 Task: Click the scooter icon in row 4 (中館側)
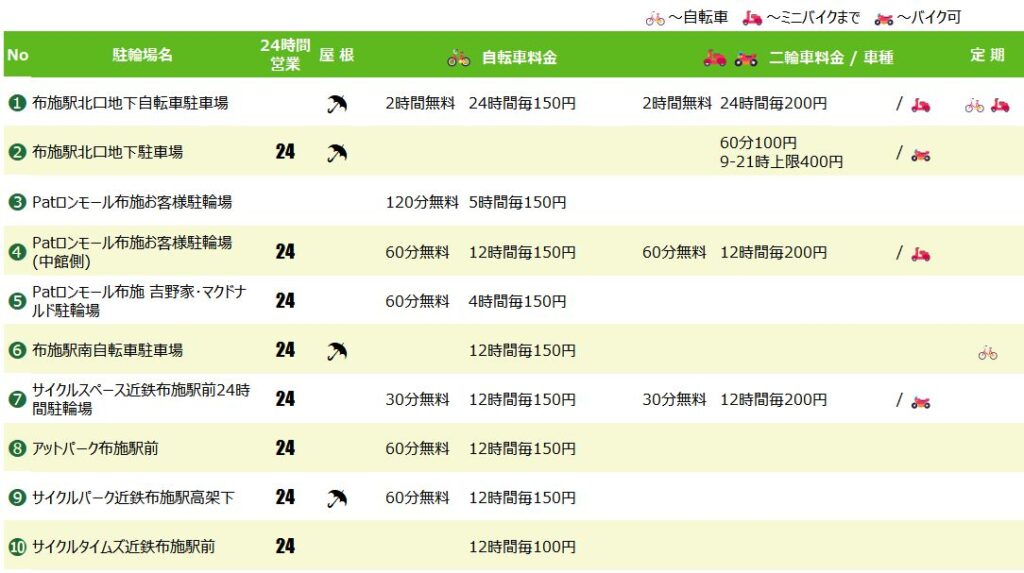(x=921, y=254)
